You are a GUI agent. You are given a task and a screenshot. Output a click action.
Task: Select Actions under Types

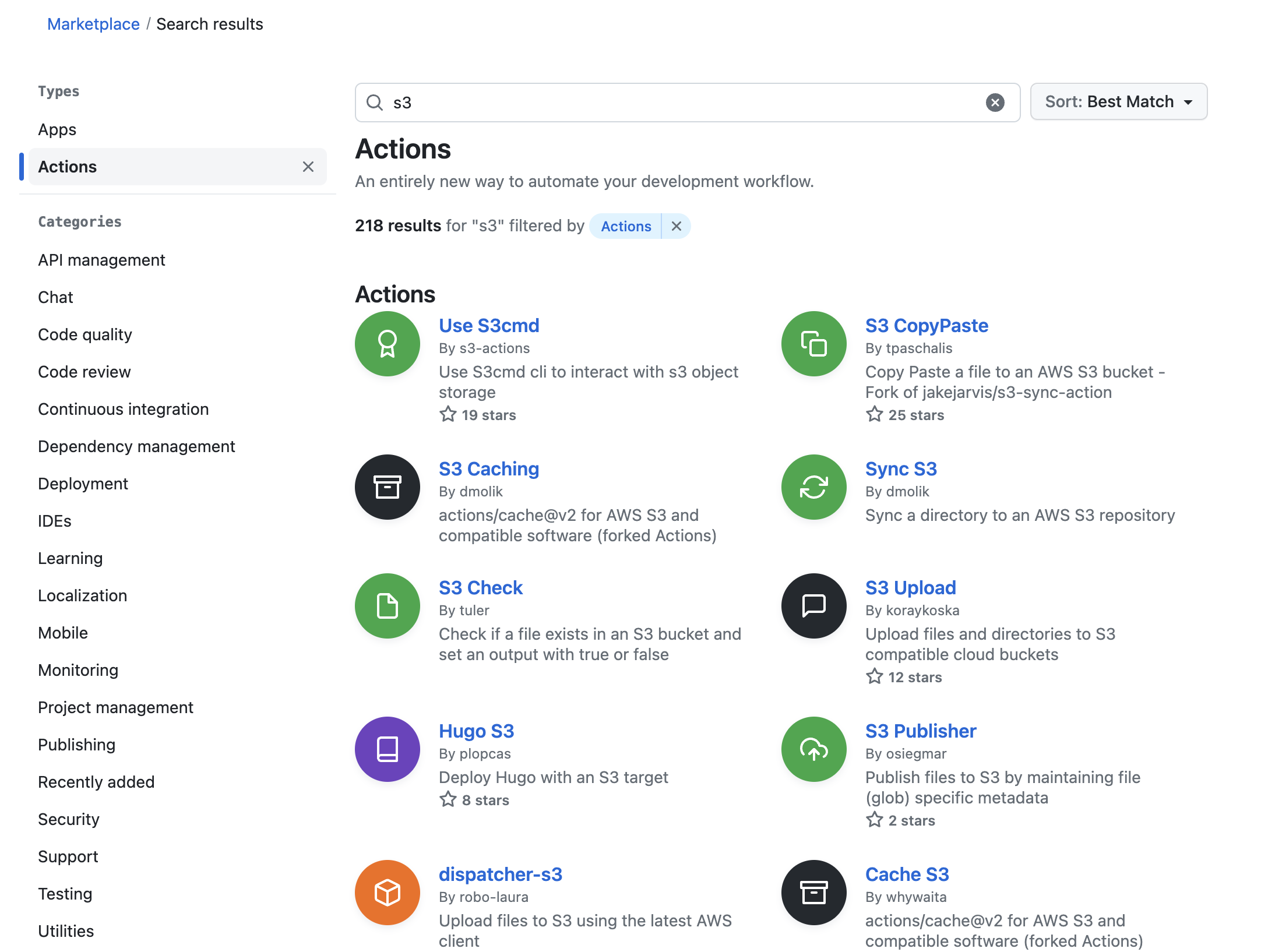click(67, 167)
